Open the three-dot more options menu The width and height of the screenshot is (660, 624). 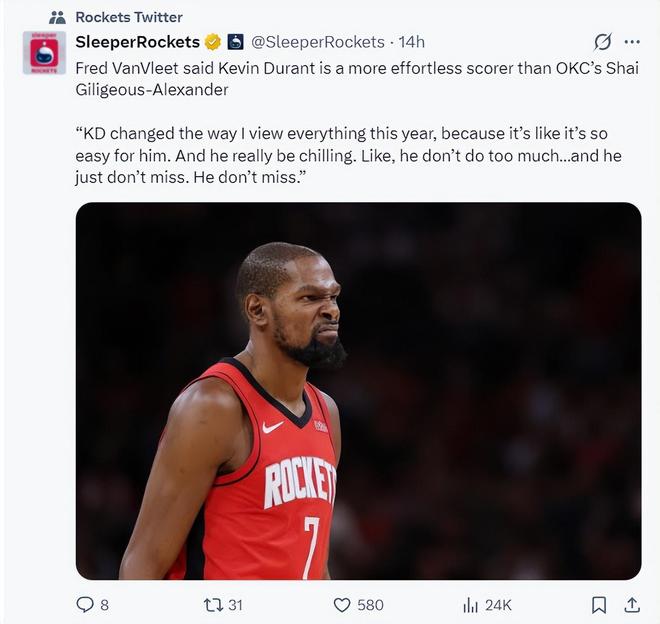632,42
